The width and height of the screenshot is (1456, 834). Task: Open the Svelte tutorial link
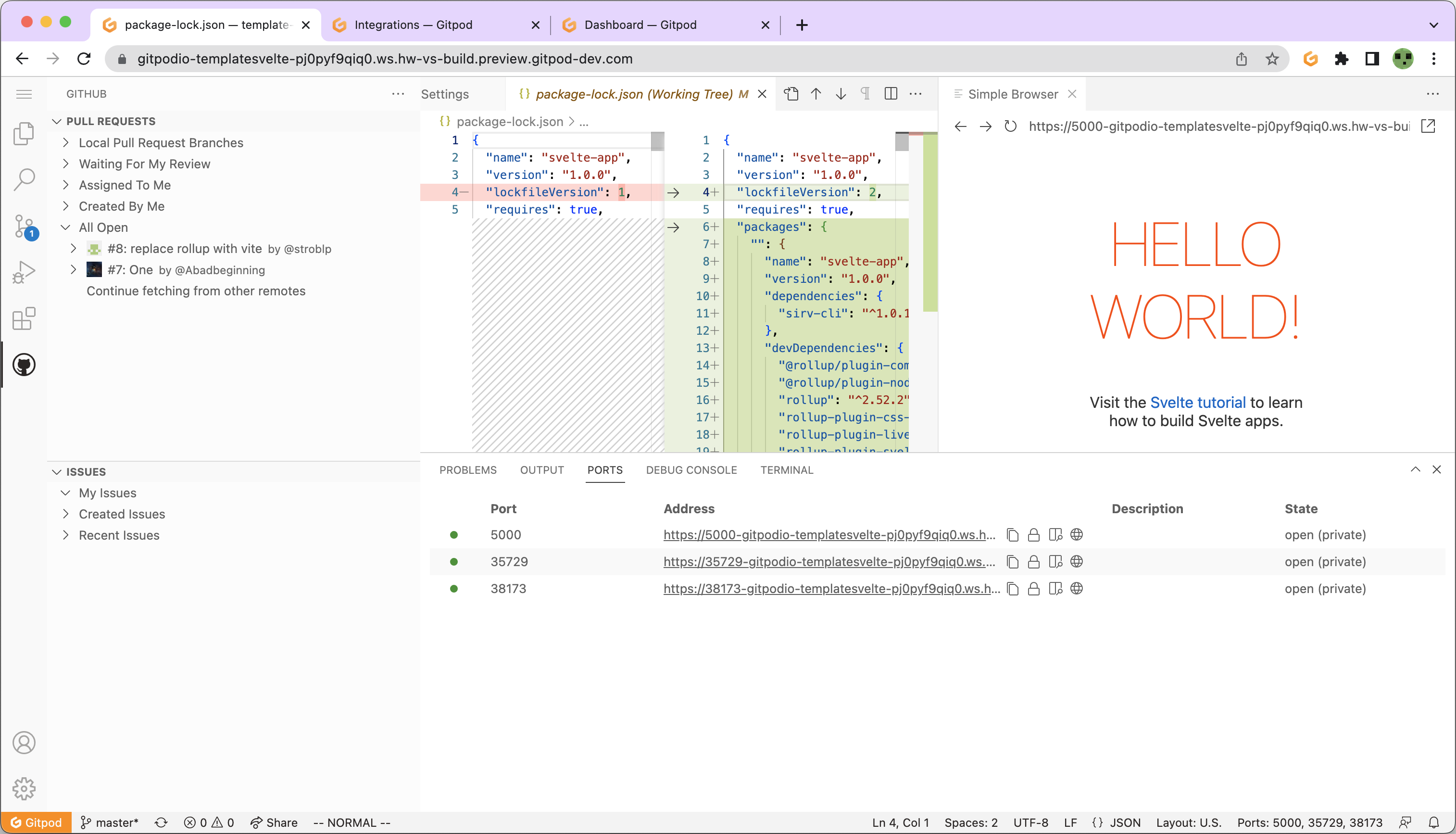1197,403
